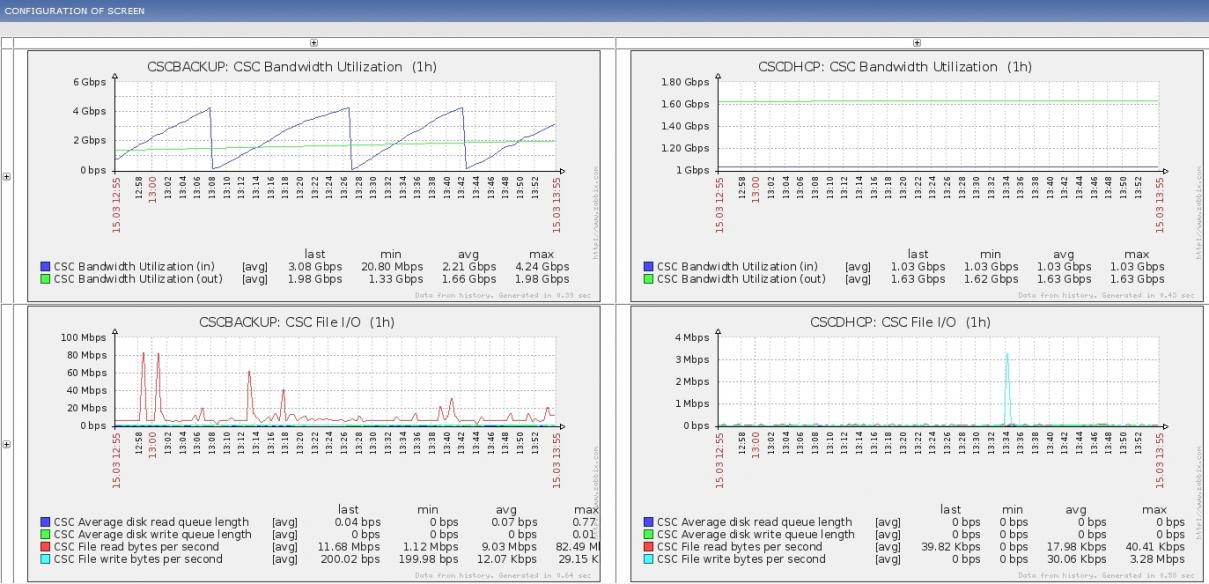Click 'CSC File read bytes per second' in CSCBACKUP legend
The width and height of the screenshot is (1209, 584).
pos(138,547)
